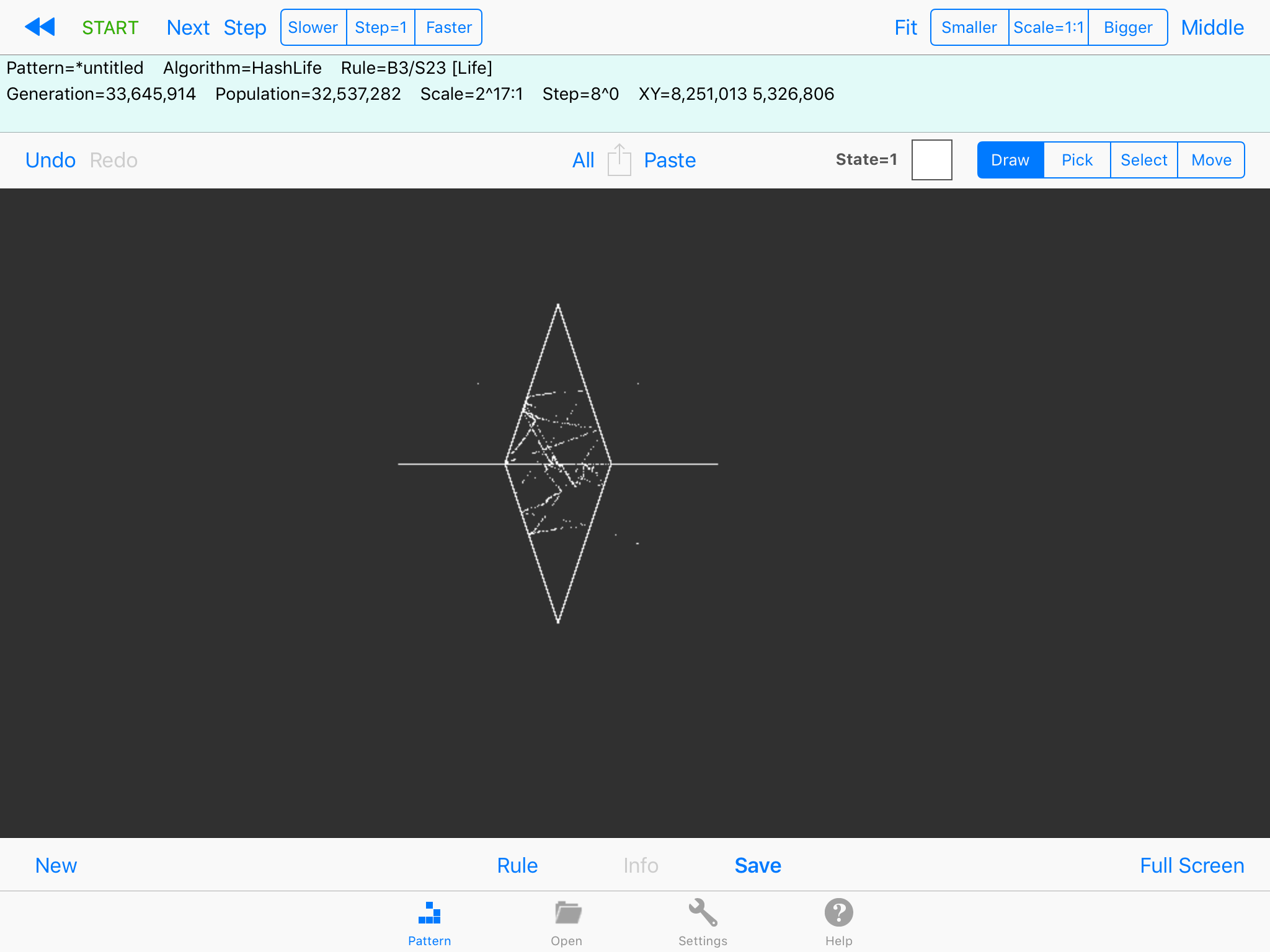
Task: Click START to run the pattern
Action: coord(110,27)
